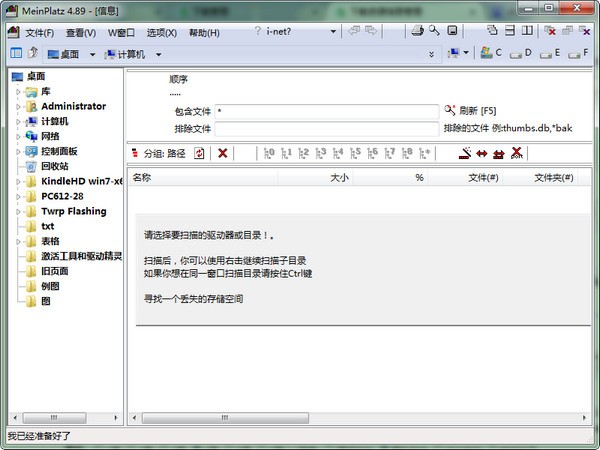
Task: Open the 选项(X) menu
Action: click(x=161, y=33)
